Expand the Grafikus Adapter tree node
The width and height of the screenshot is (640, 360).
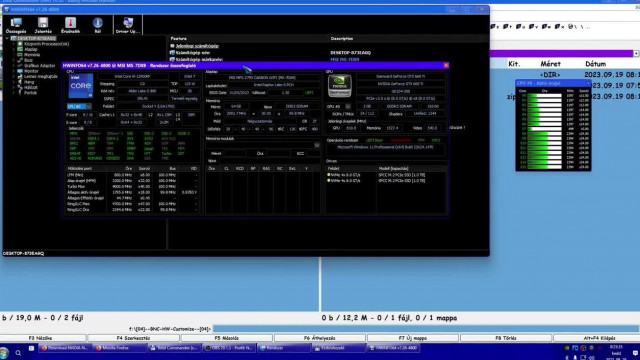click(13, 65)
